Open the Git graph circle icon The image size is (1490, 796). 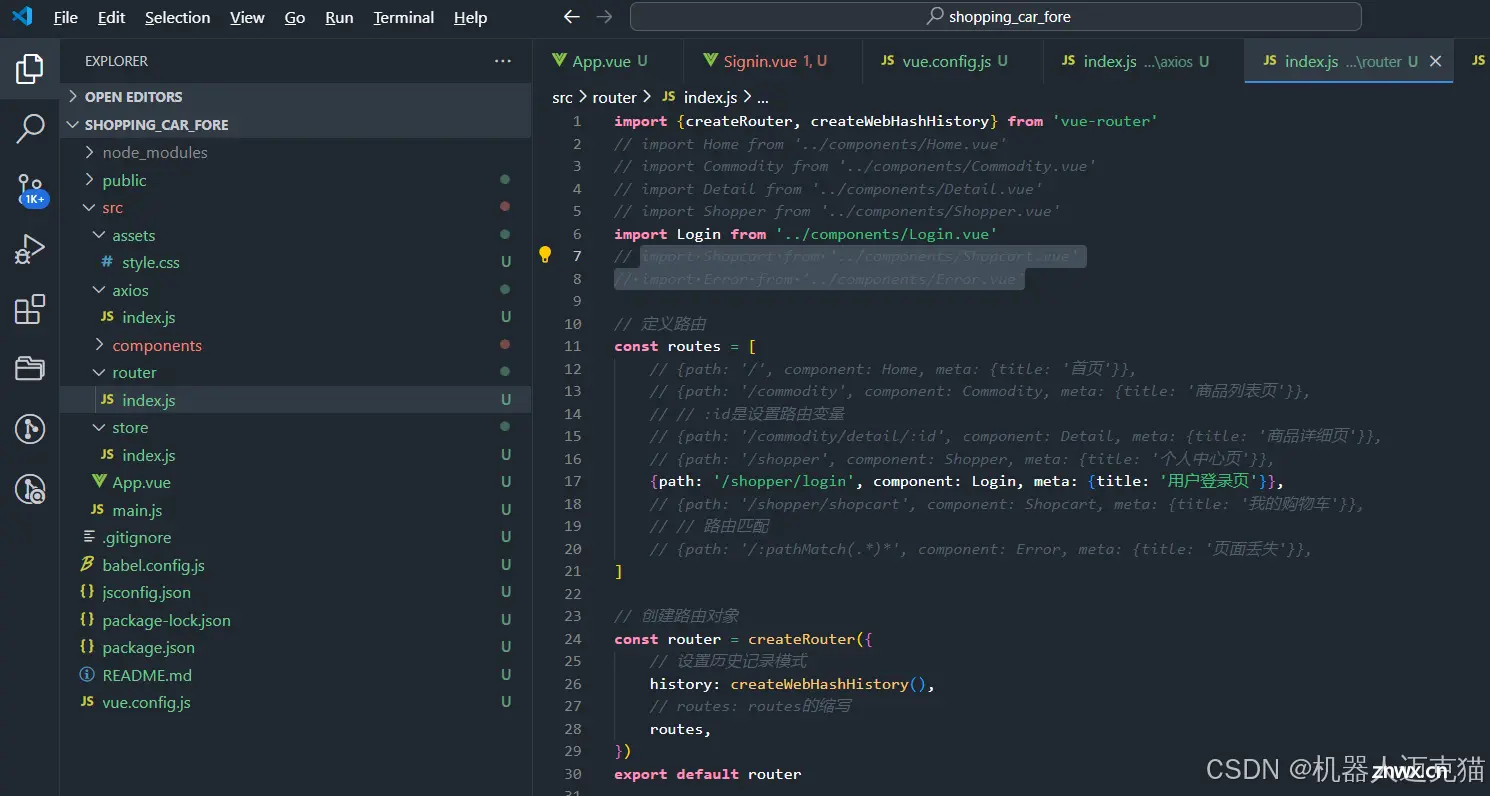click(29, 429)
